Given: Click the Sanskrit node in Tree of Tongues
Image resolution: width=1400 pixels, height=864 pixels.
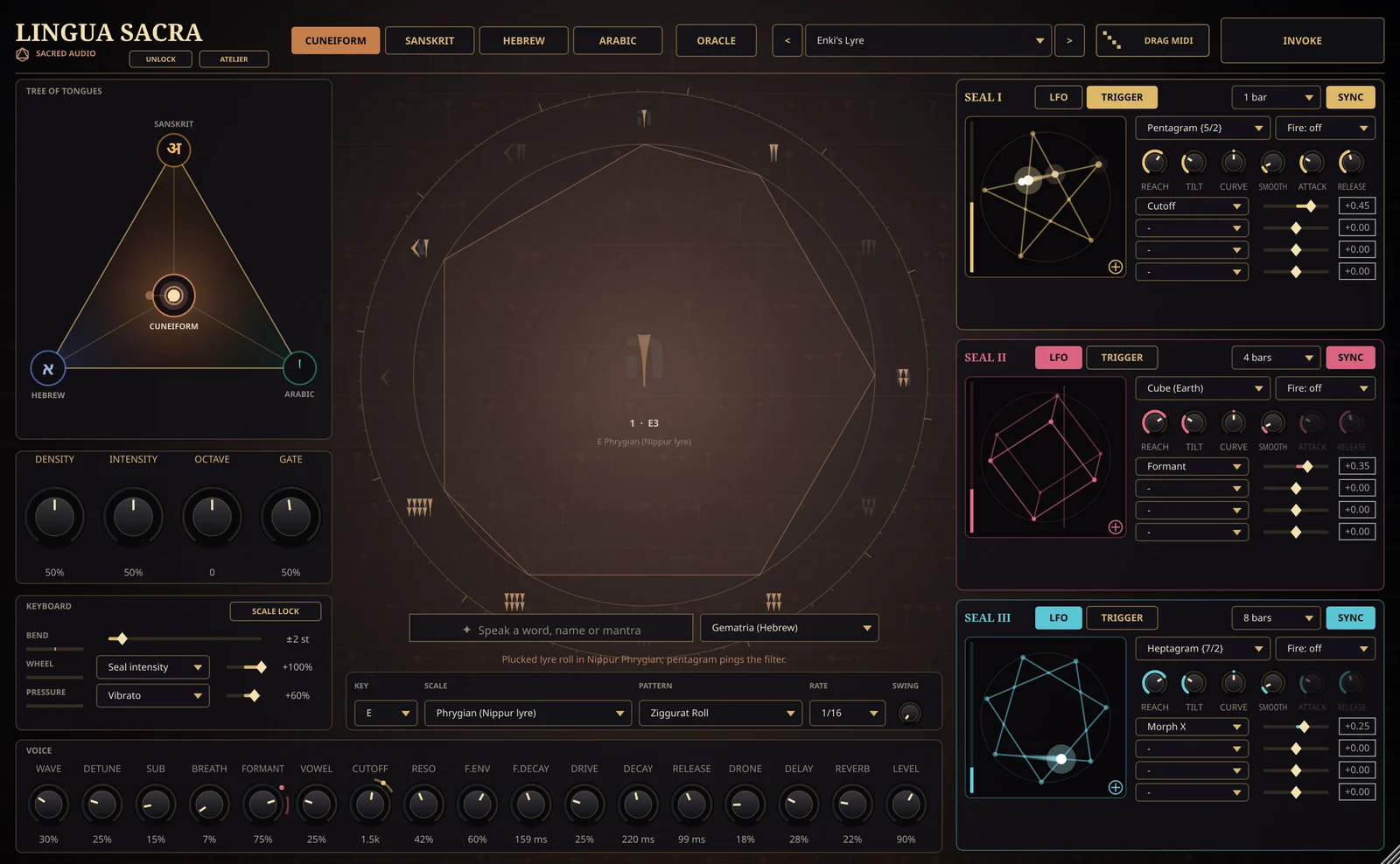Looking at the screenshot, I should point(174,150).
